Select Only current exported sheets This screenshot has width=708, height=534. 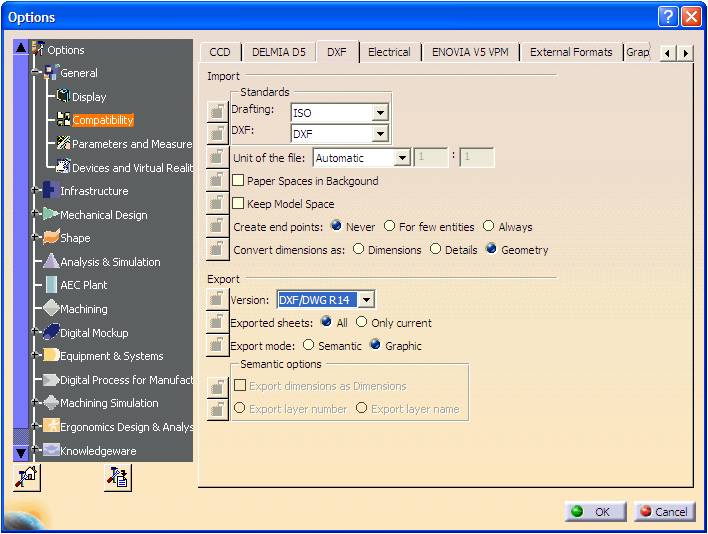click(361, 322)
